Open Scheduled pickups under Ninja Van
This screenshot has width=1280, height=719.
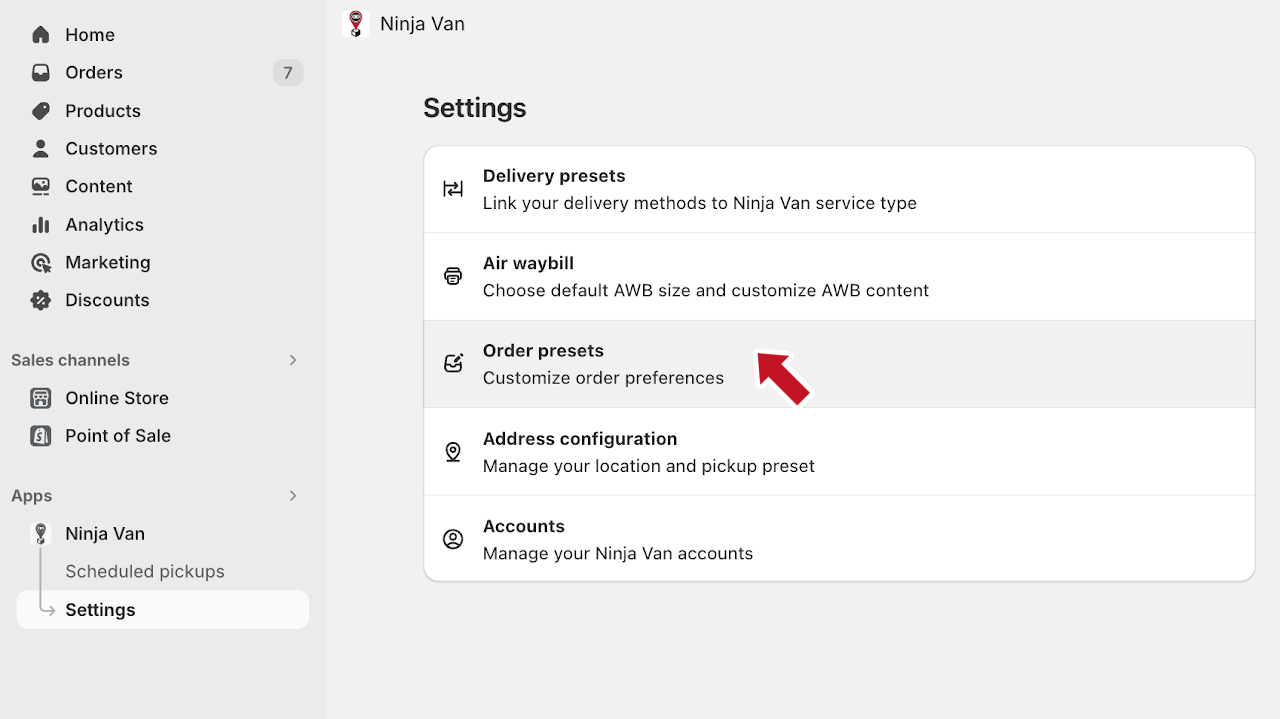[x=145, y=572]
